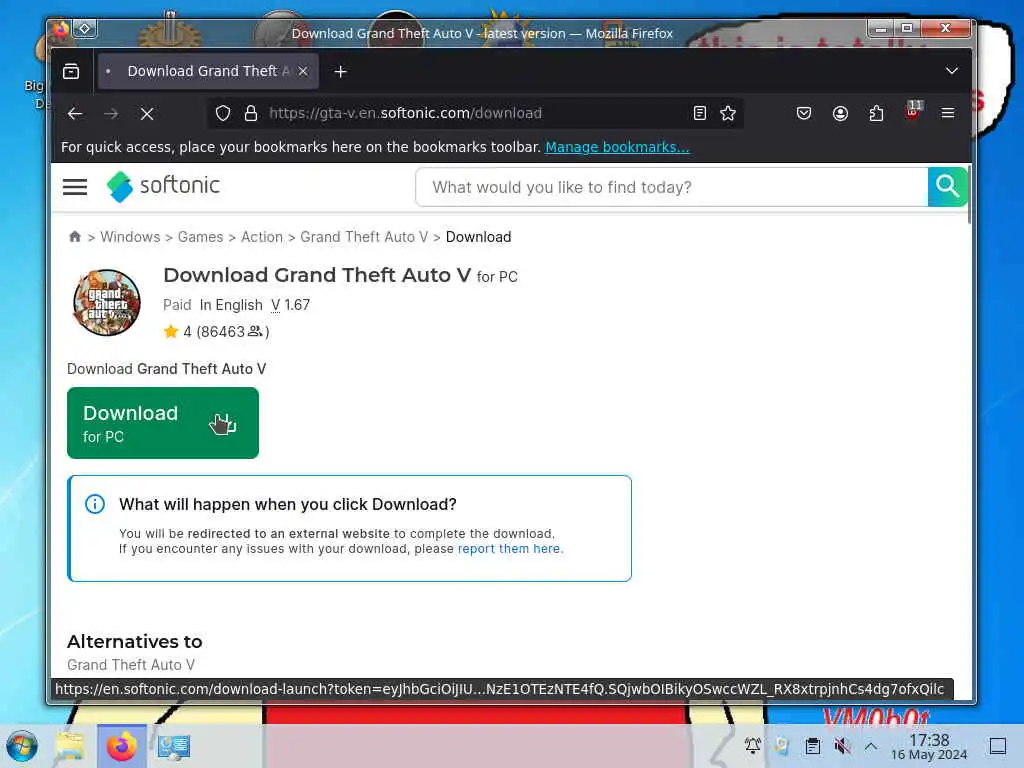Open Softonic site hamburger menu
This screenshot has width=1024, height=768.
tap(75, 187)
